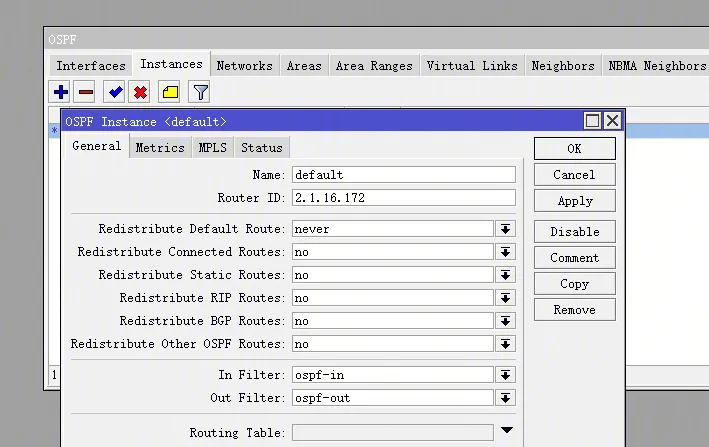Open the Neighbors tab
Image resolution: width=709 pixels, height=447 pixels.
click(x=562, y=65)
